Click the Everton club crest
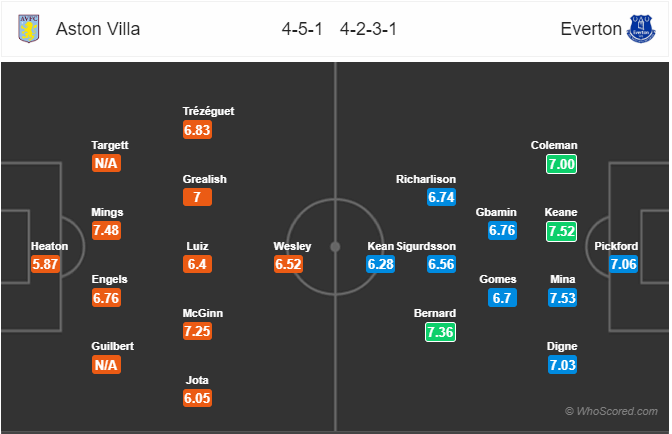 pos(641,29)
